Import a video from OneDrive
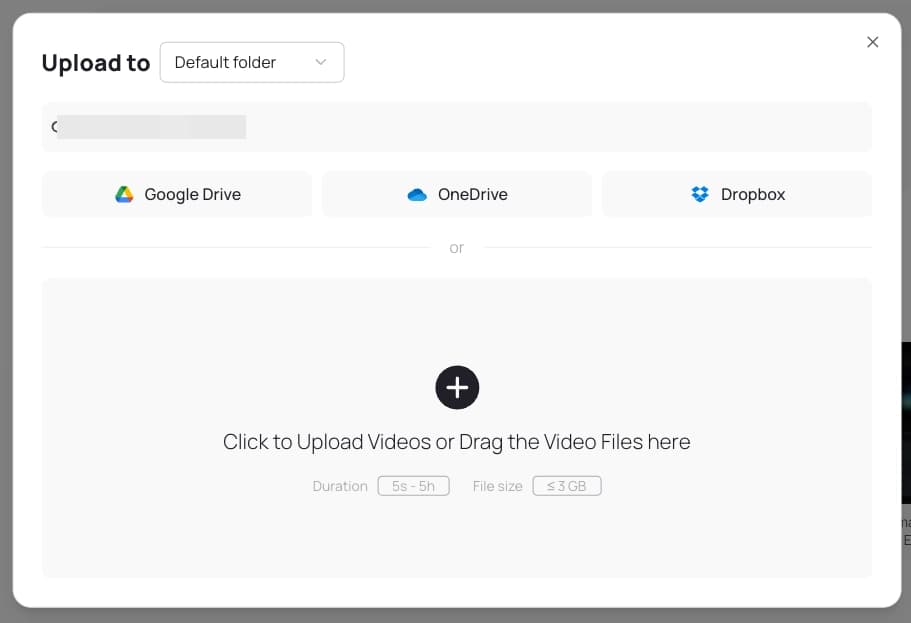911x623 pixels. pos(456,194)
